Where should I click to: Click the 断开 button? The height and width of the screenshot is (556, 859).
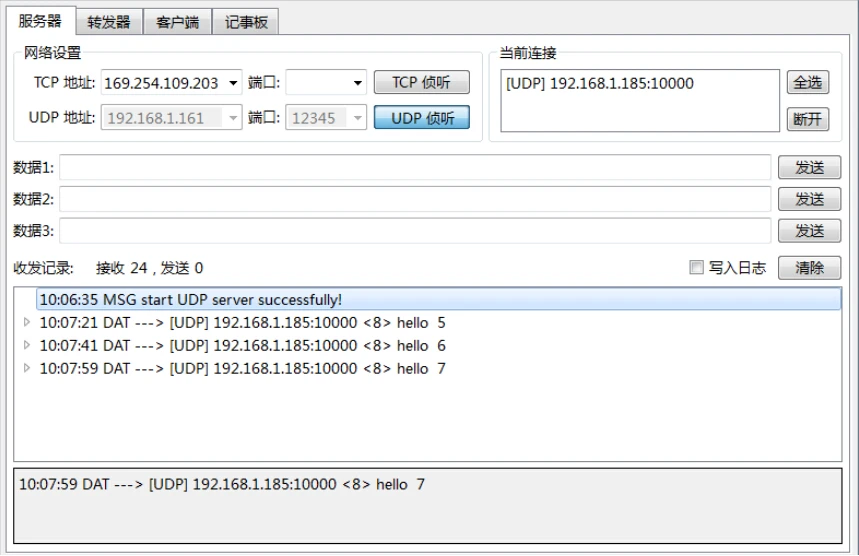click(x=808, y=119)
